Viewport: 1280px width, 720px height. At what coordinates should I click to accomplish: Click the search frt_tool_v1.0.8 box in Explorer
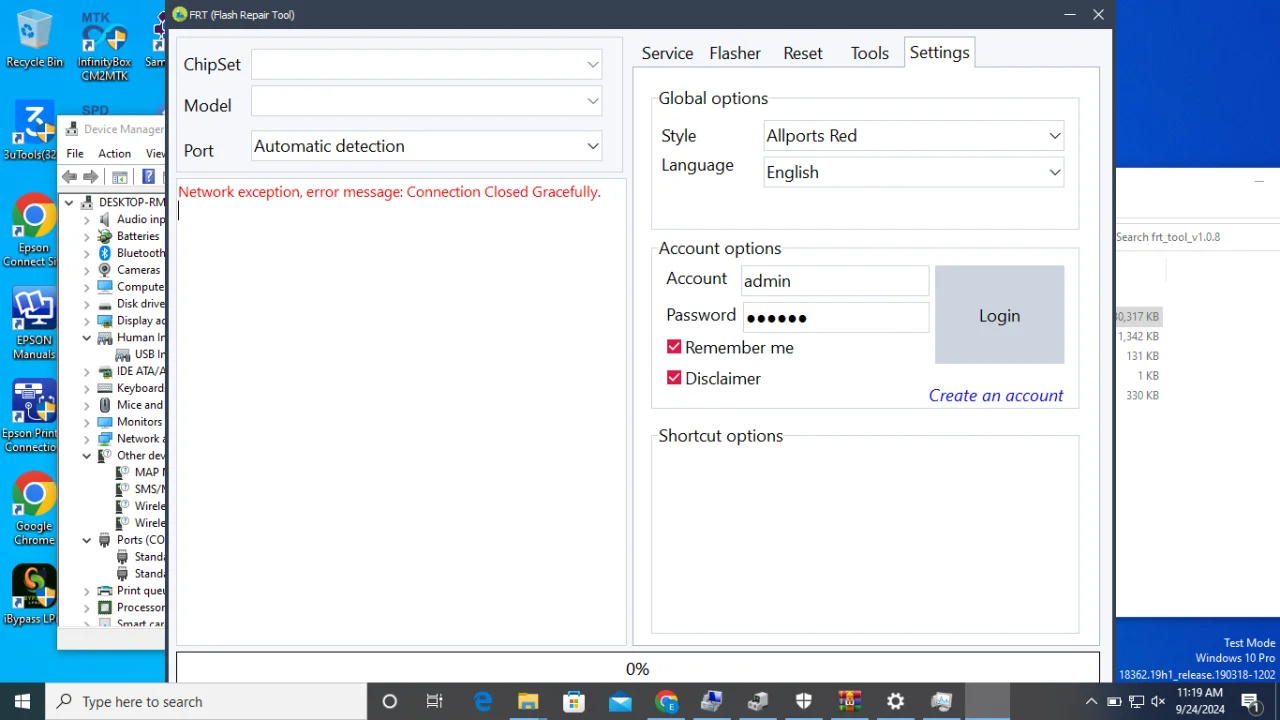1197,237
